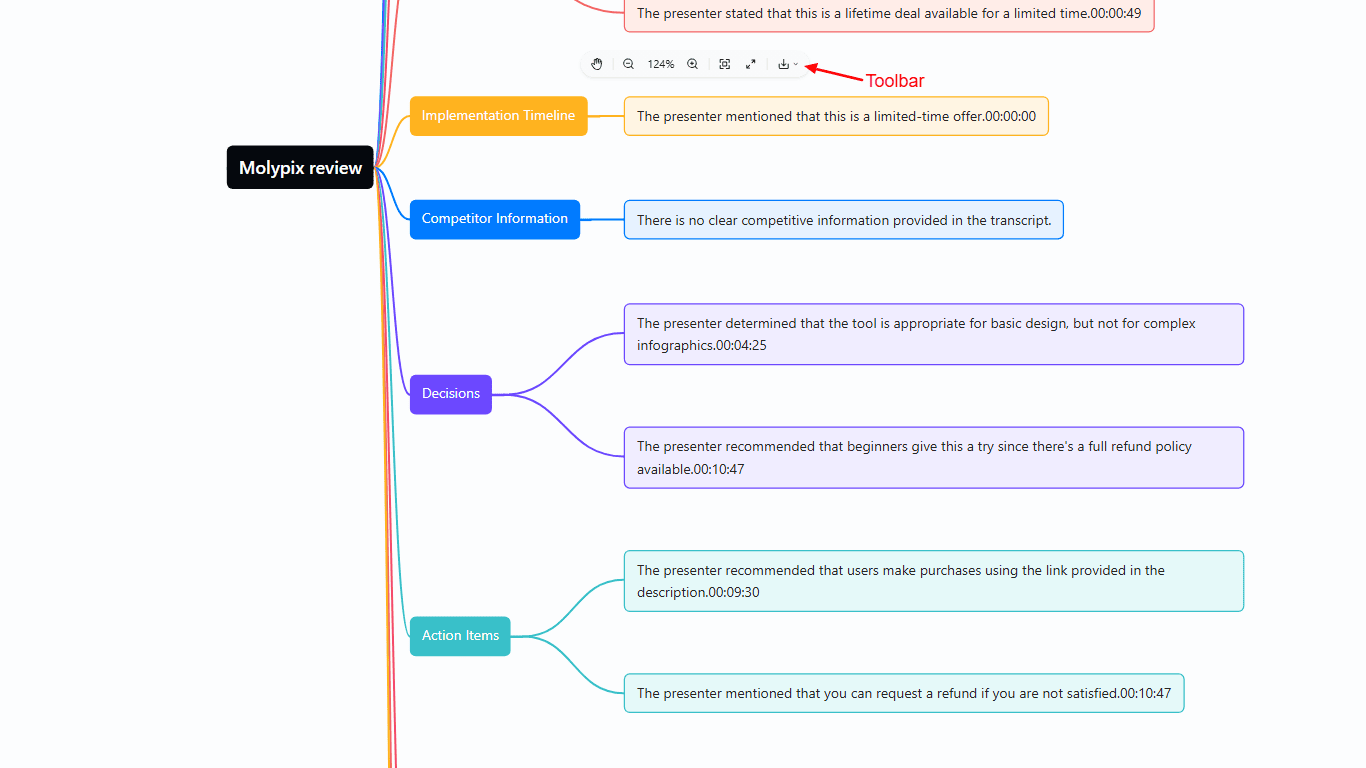1366x768 pixels.
Task: Zoom in using the plus magnifier
Action: (x=692, y=64)
